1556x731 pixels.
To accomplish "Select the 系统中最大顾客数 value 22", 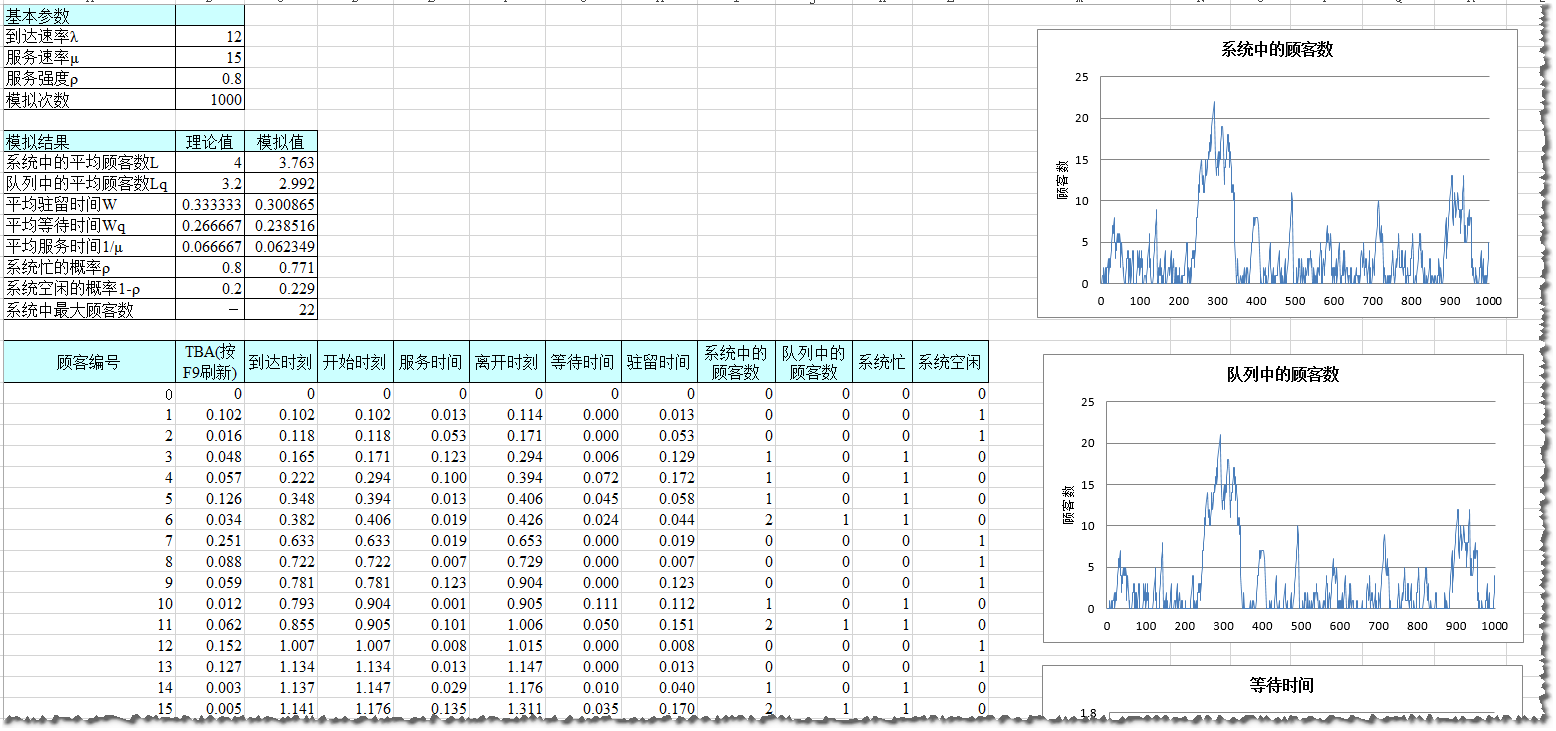I will click(281, 310).
